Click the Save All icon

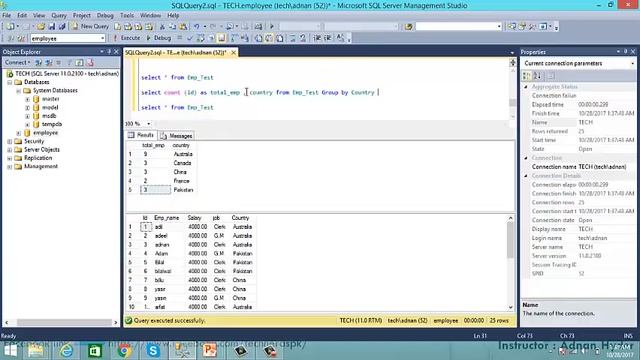tap(62, 27)
